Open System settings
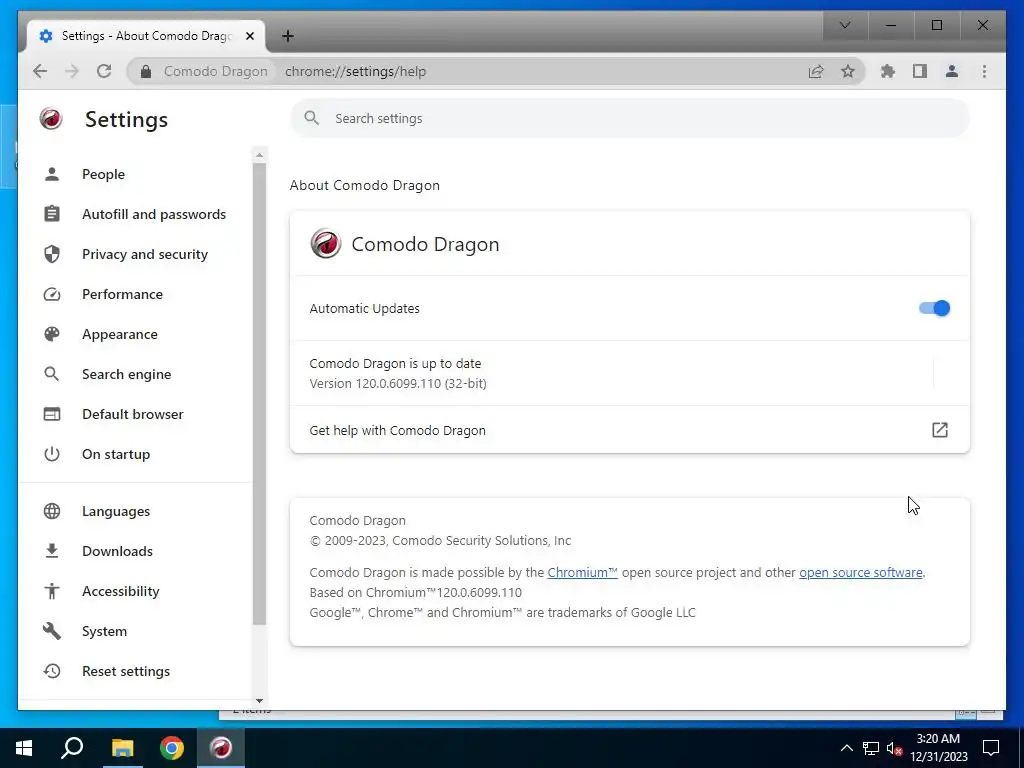Image resolution: width=1024 pixels, height=768 pixels. 135,631
